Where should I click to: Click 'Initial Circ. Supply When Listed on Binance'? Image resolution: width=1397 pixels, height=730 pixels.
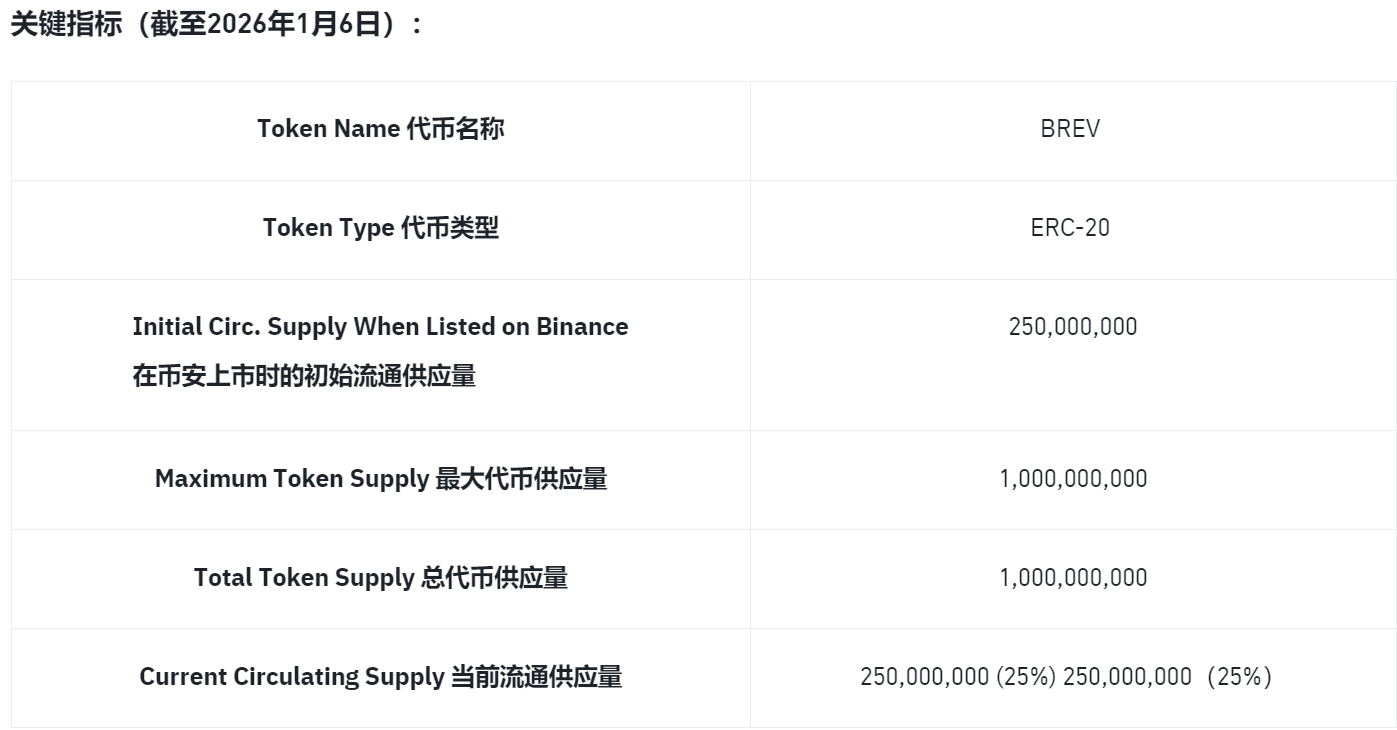[x=380, y=327]
